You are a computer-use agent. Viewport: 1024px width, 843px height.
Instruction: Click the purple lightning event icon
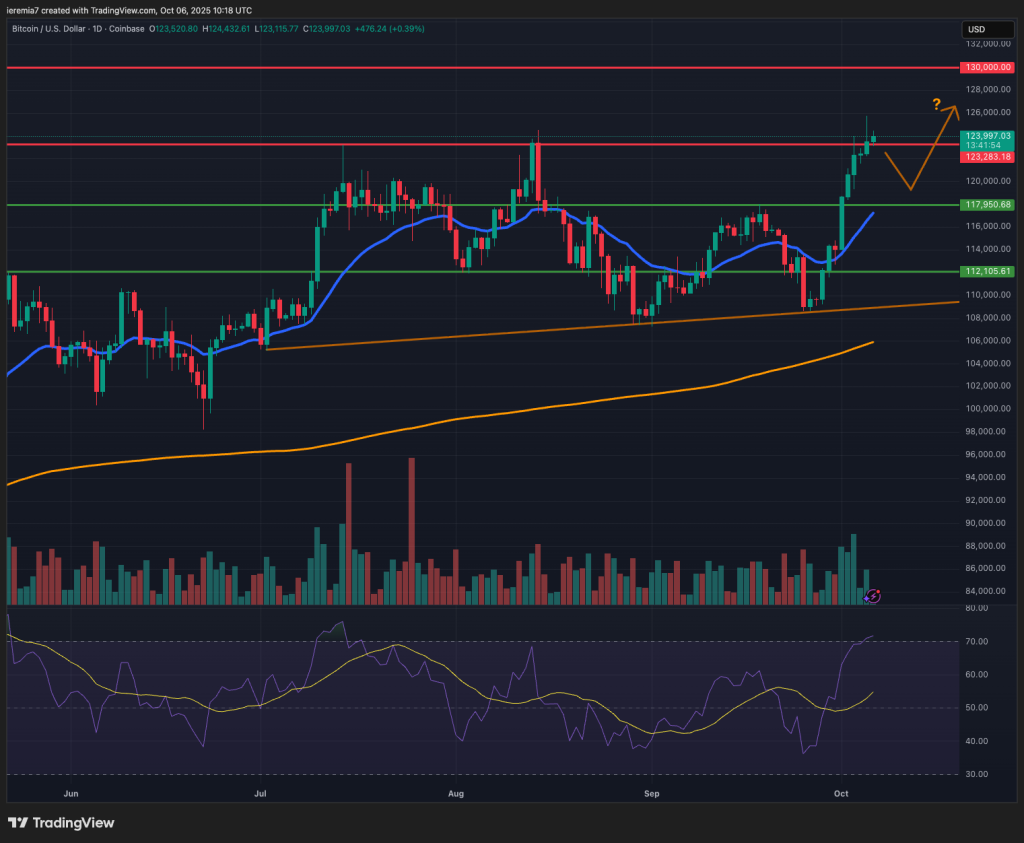pos(872,596)
